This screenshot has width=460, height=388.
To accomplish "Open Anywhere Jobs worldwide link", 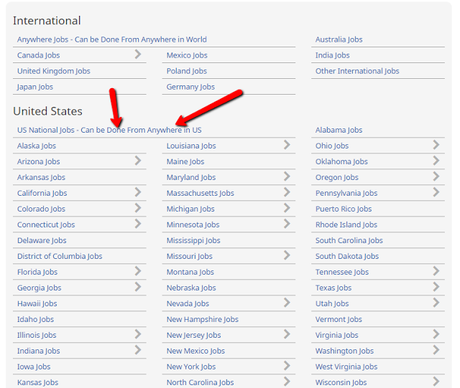I will (112, 40).
